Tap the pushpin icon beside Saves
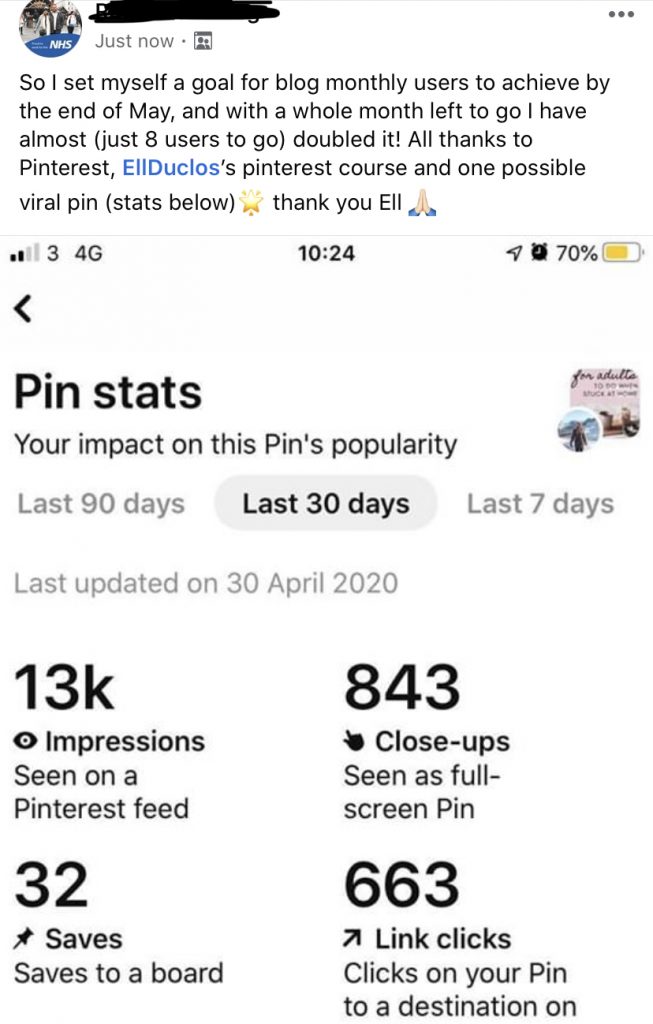653x1024 pixels. [24, 939]
